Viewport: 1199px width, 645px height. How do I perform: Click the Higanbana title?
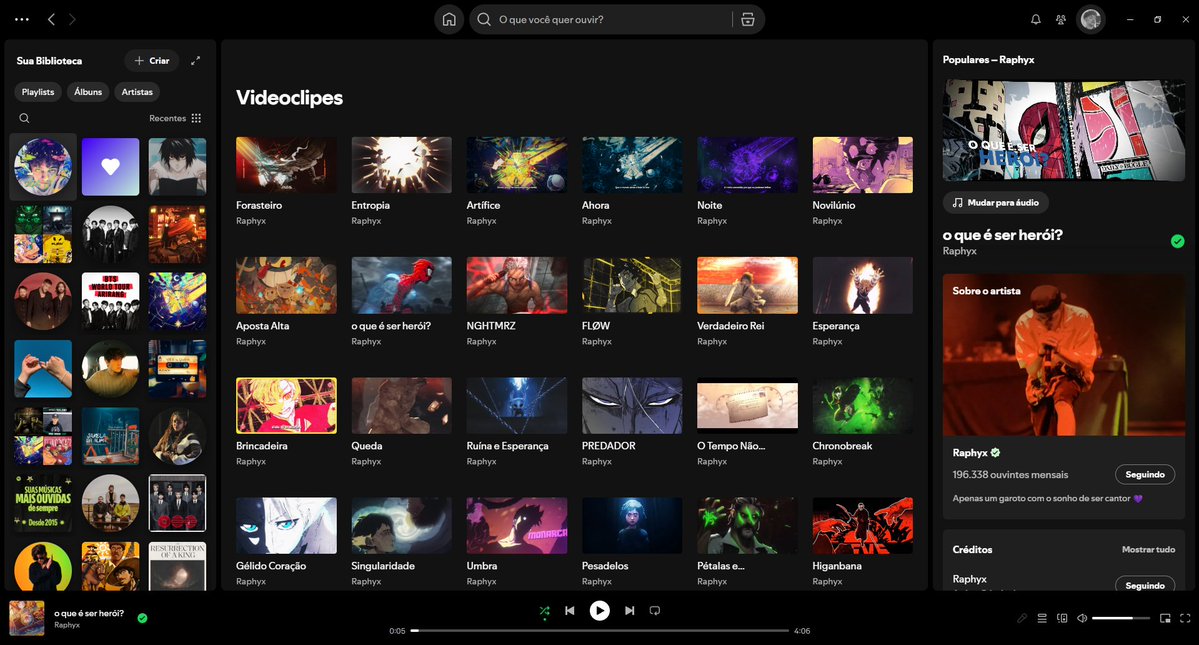[837, 566]
